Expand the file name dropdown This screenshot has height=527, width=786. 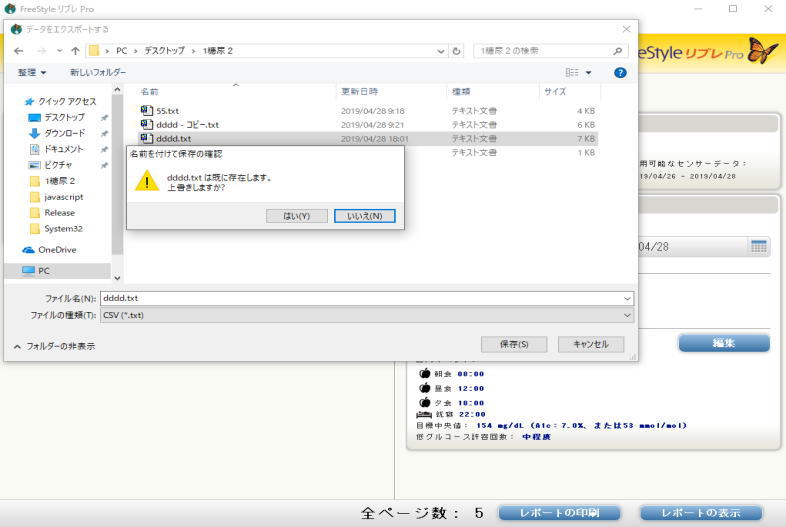pos(627,298)
